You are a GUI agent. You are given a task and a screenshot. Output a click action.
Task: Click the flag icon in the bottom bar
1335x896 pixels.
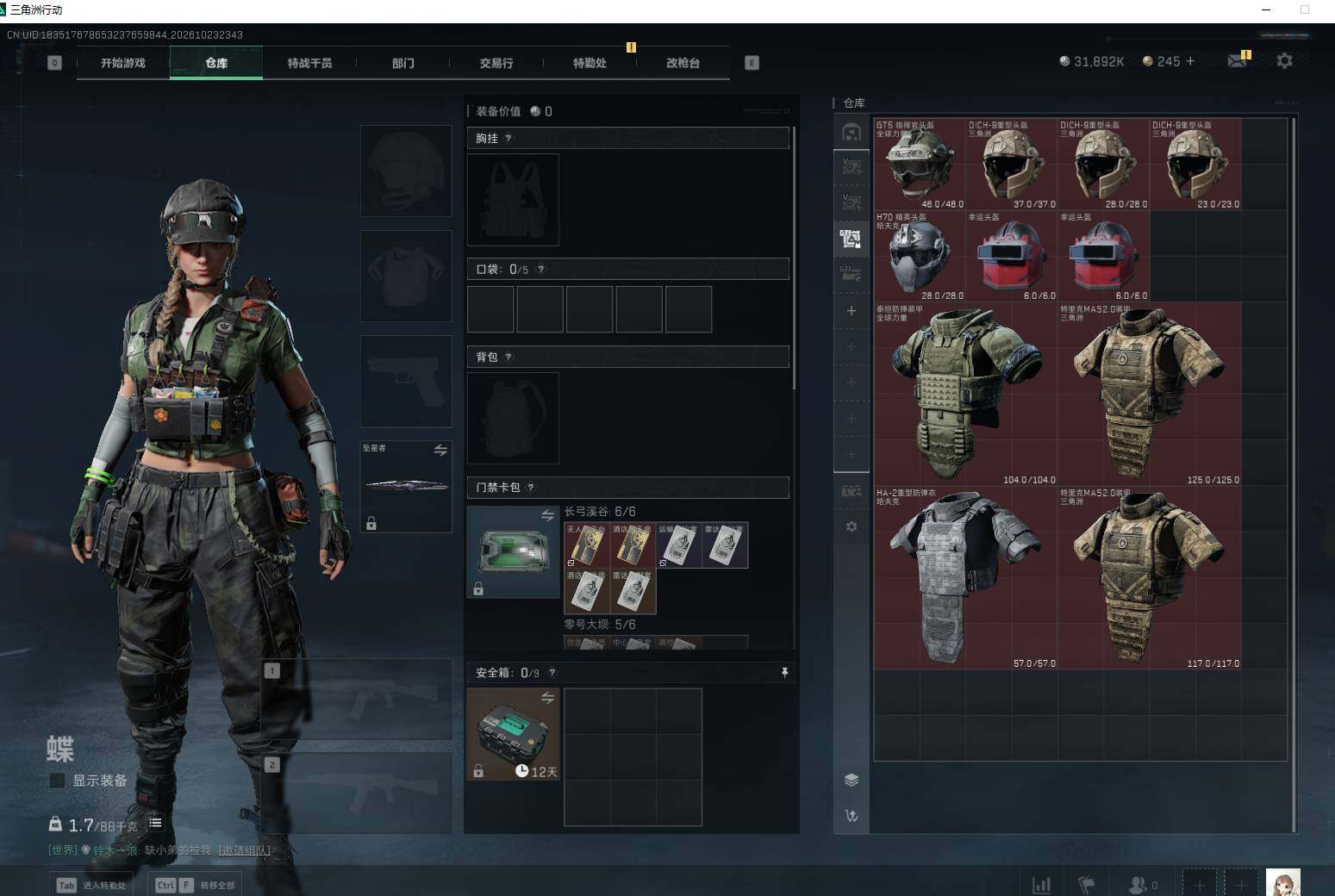click(x=1086, y=885)
